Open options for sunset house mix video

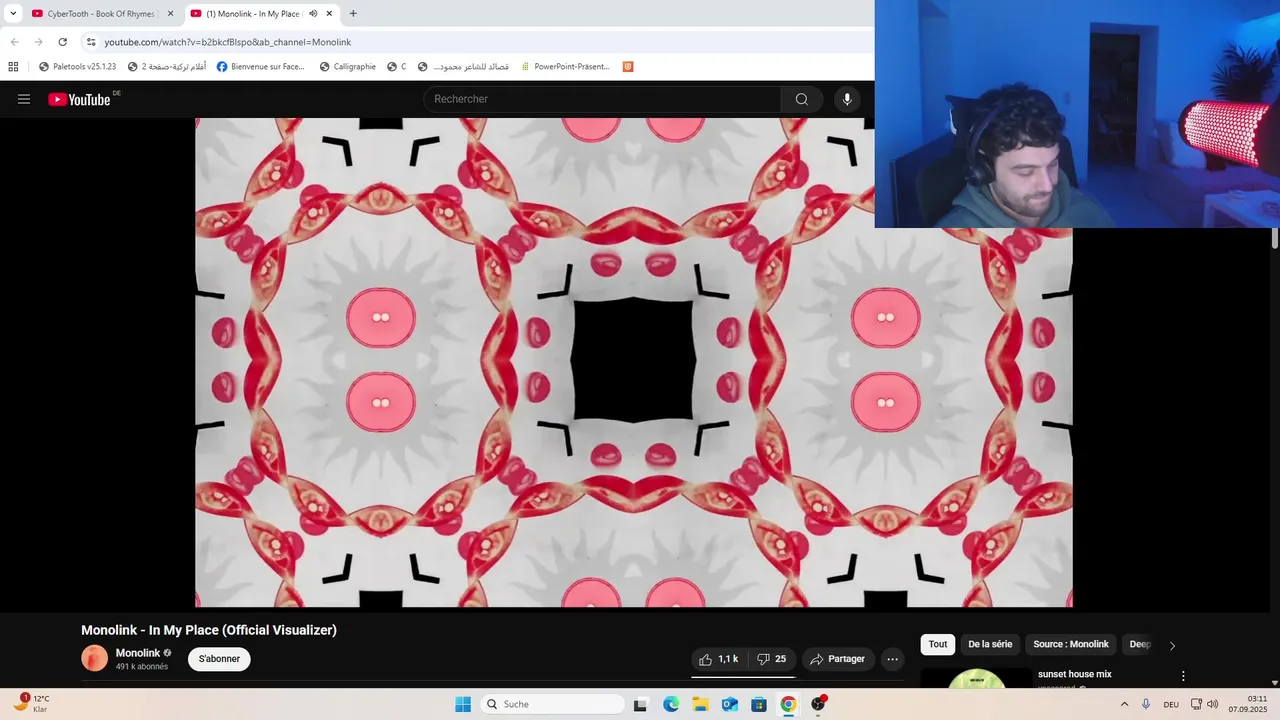pyautogui.click(x=1183, y=676)
